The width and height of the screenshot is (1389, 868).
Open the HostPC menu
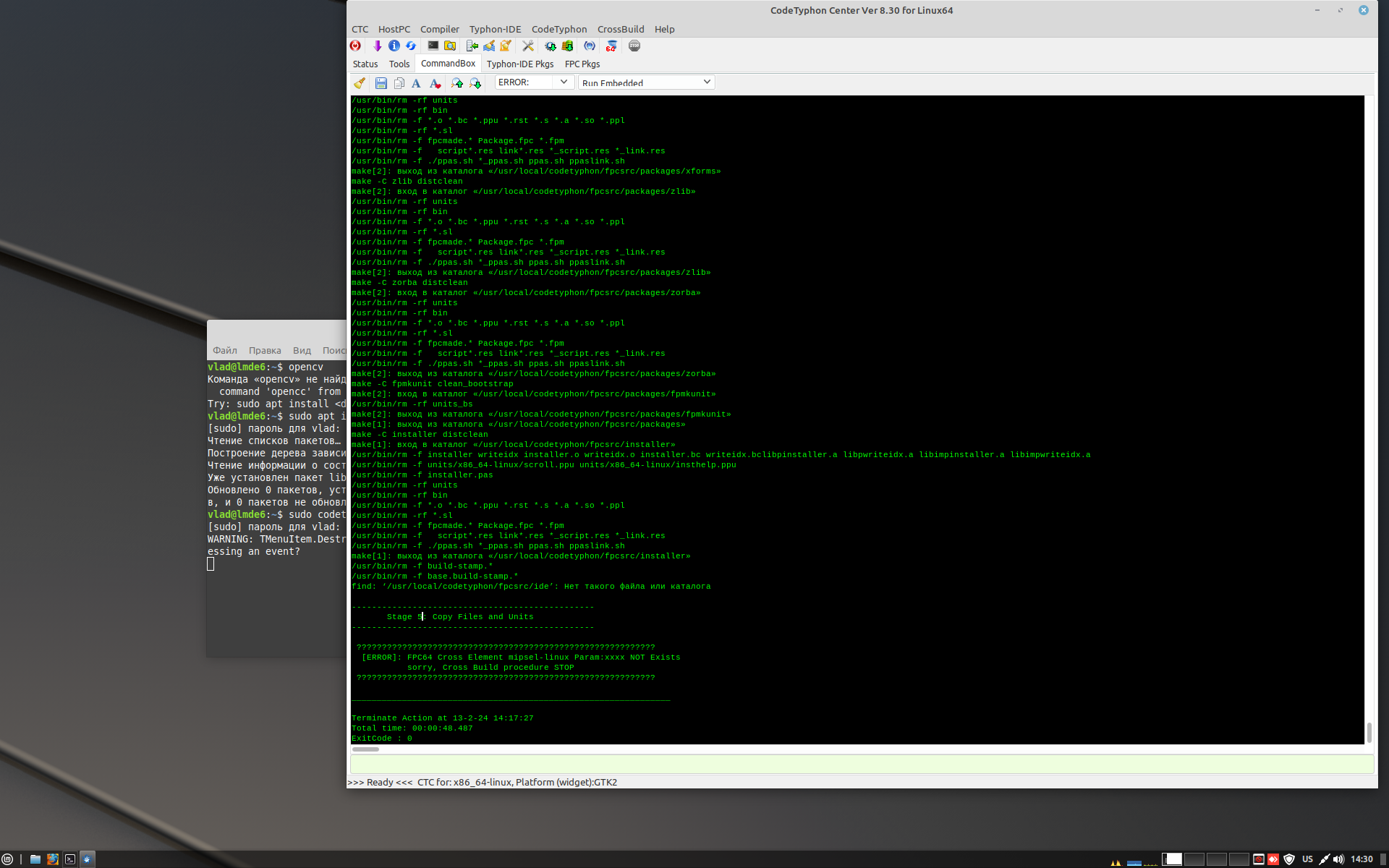point(394,29)
